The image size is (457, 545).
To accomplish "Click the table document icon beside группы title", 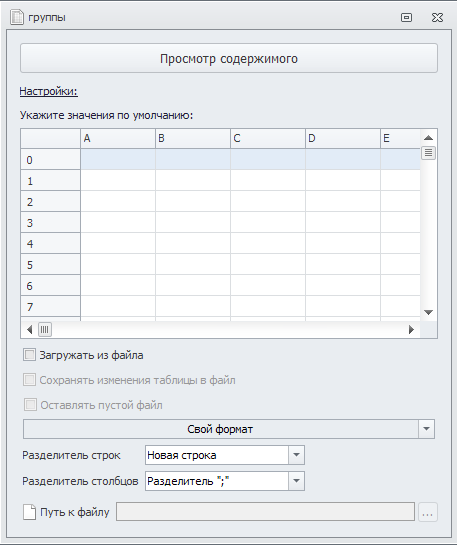I will coord(16,17).
